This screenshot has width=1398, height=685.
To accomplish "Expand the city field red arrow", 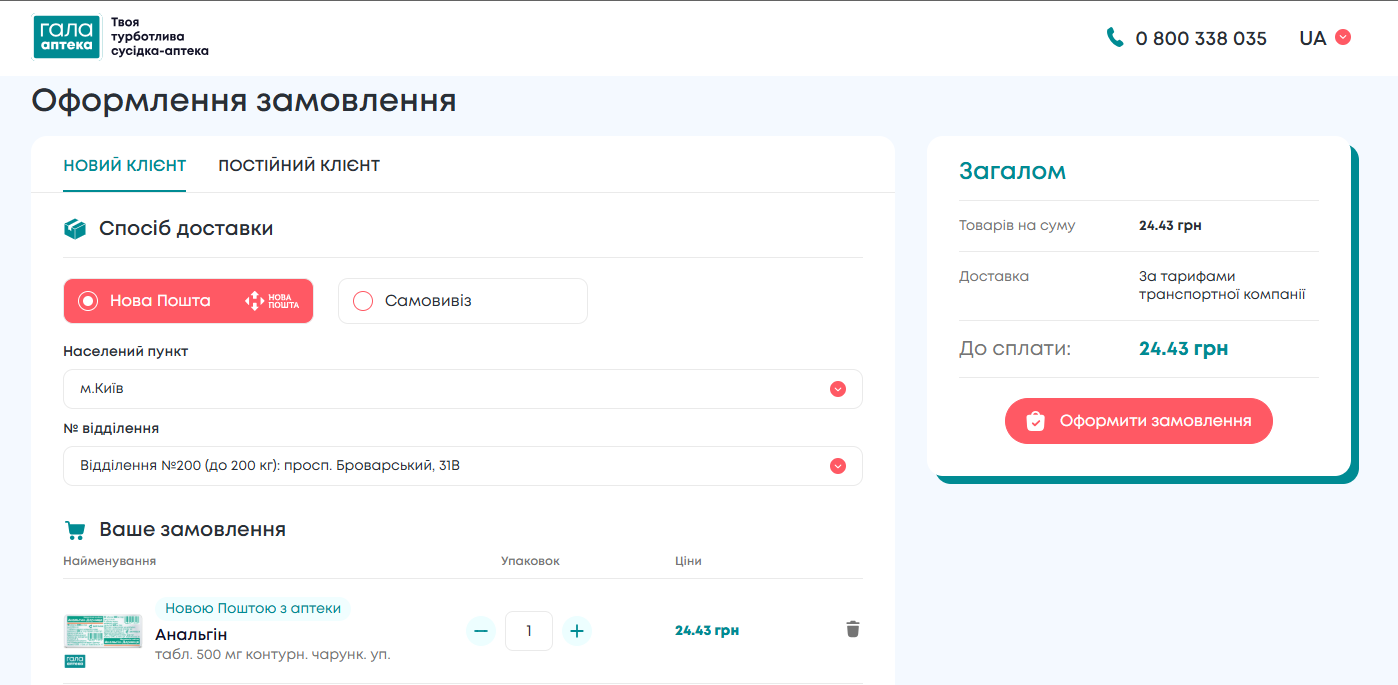I will pos(838,389).
